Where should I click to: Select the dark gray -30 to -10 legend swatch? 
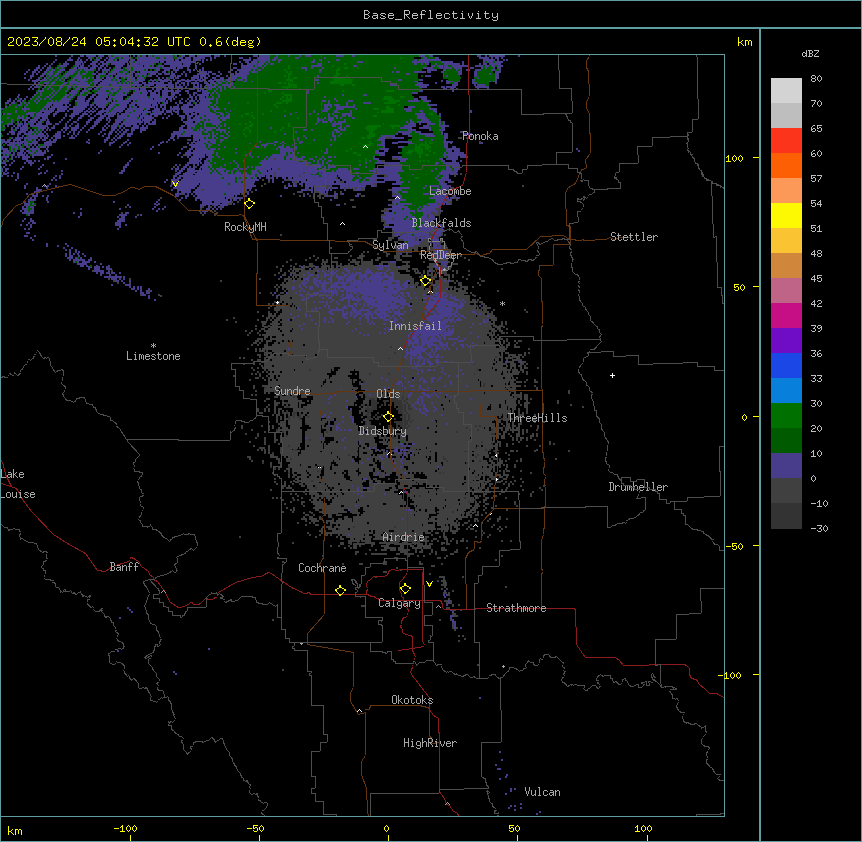(x=786, y=516)
